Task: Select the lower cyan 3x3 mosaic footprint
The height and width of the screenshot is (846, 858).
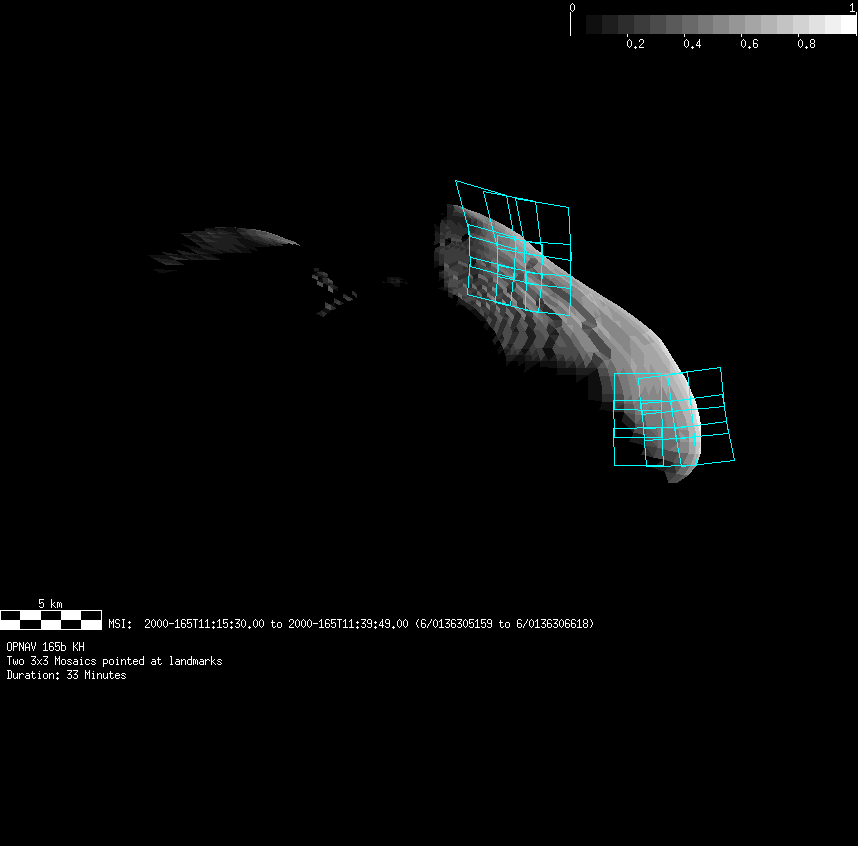Action: (673, 417)
